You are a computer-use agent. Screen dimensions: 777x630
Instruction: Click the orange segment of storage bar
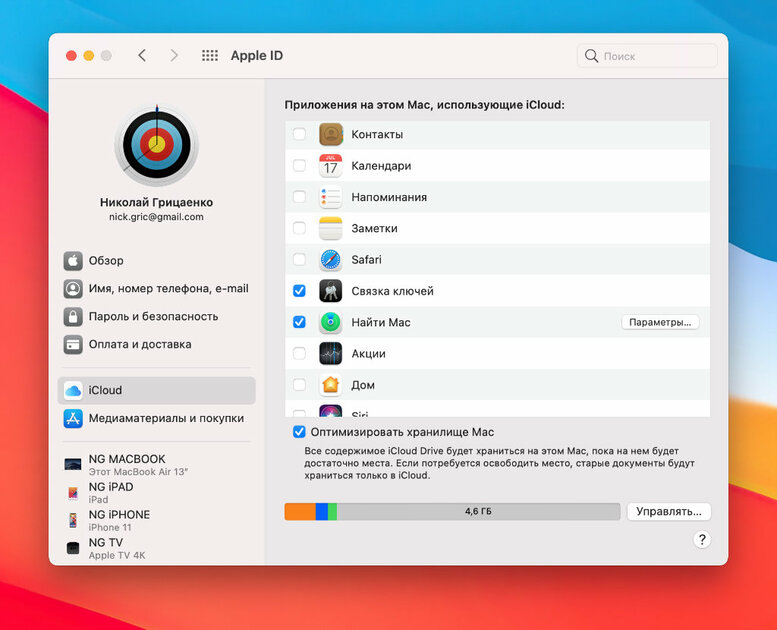coord(300,512)
